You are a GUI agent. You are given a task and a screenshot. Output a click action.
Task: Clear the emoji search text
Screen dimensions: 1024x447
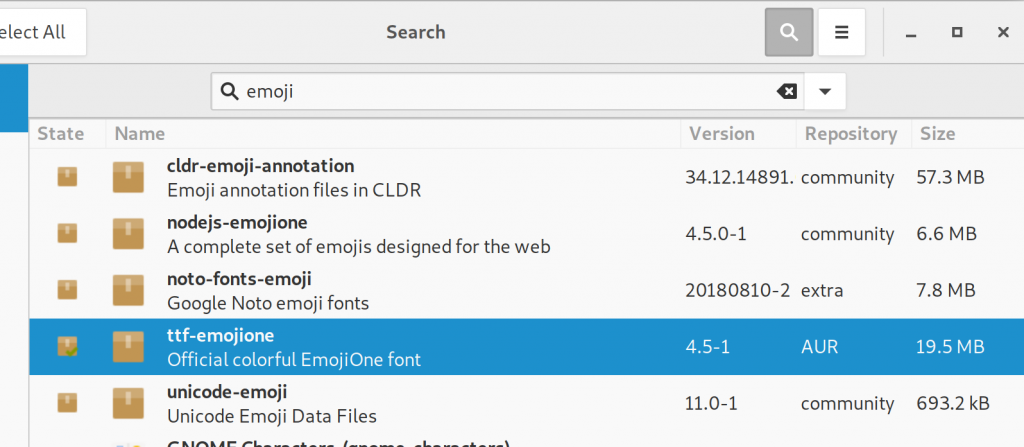pyautogui.click(x=787, y=91)
